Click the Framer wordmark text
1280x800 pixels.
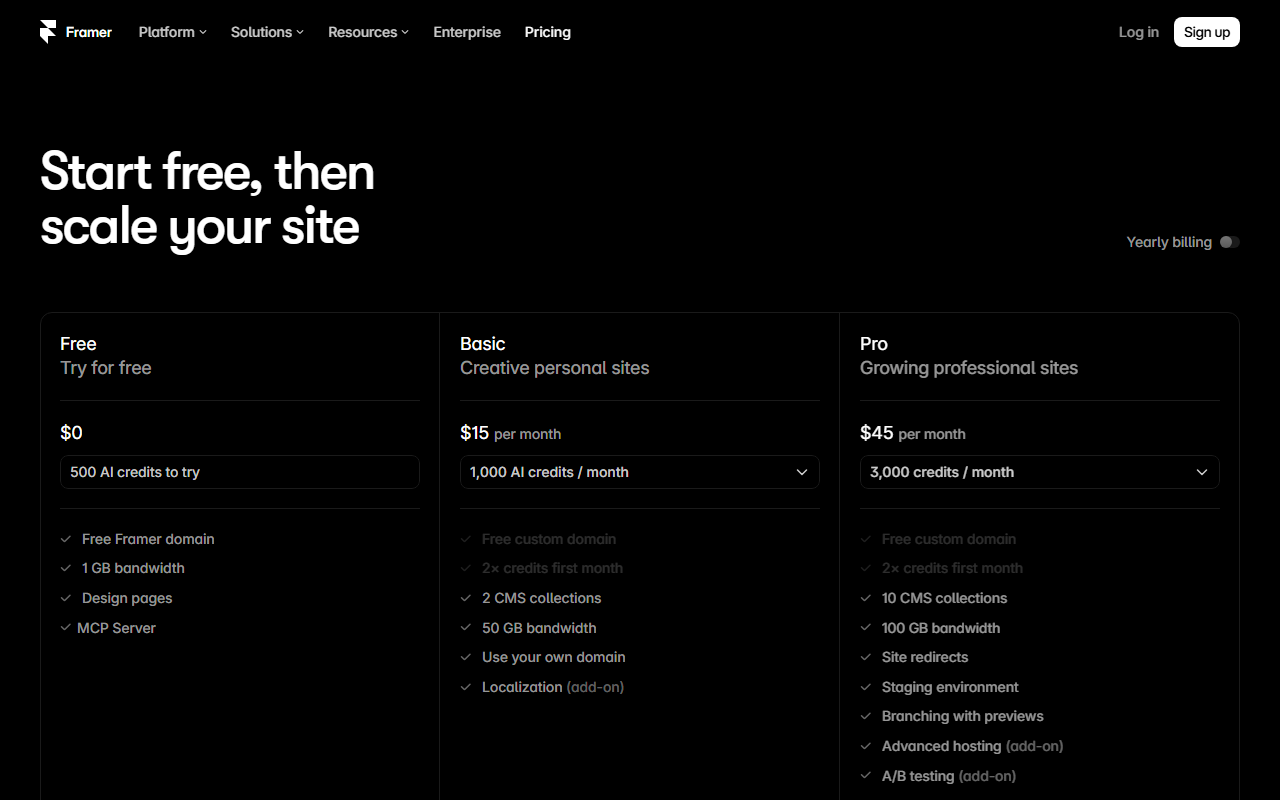[89, 32]
